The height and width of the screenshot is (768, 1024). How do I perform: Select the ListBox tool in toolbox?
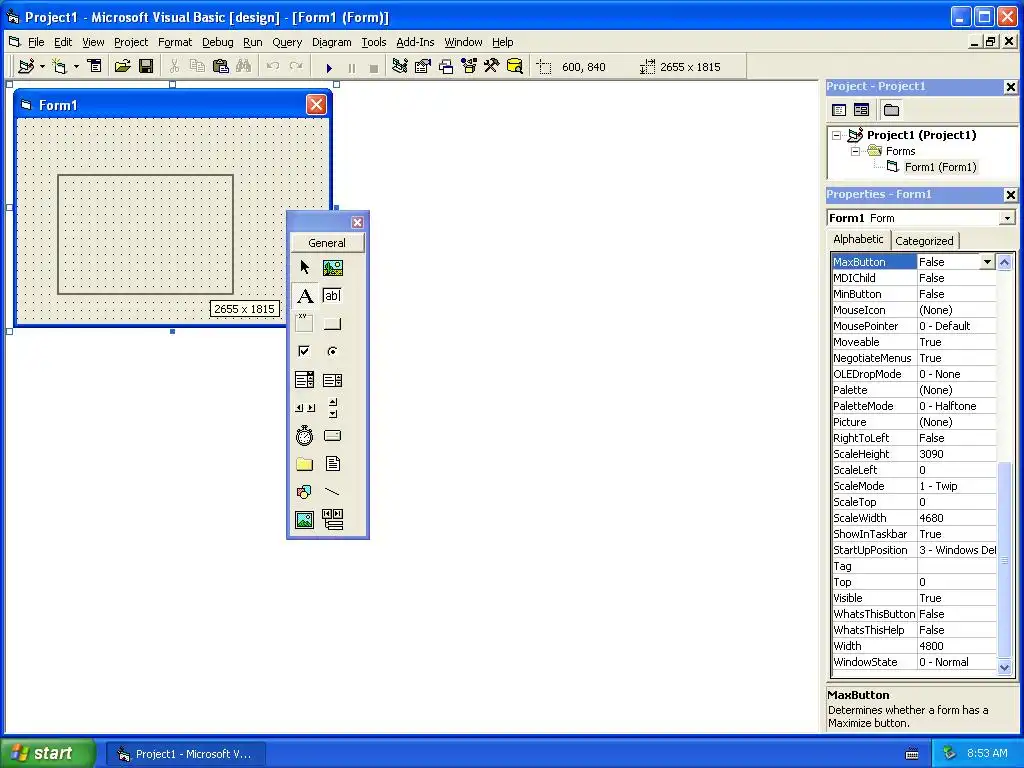coord(332,380)
